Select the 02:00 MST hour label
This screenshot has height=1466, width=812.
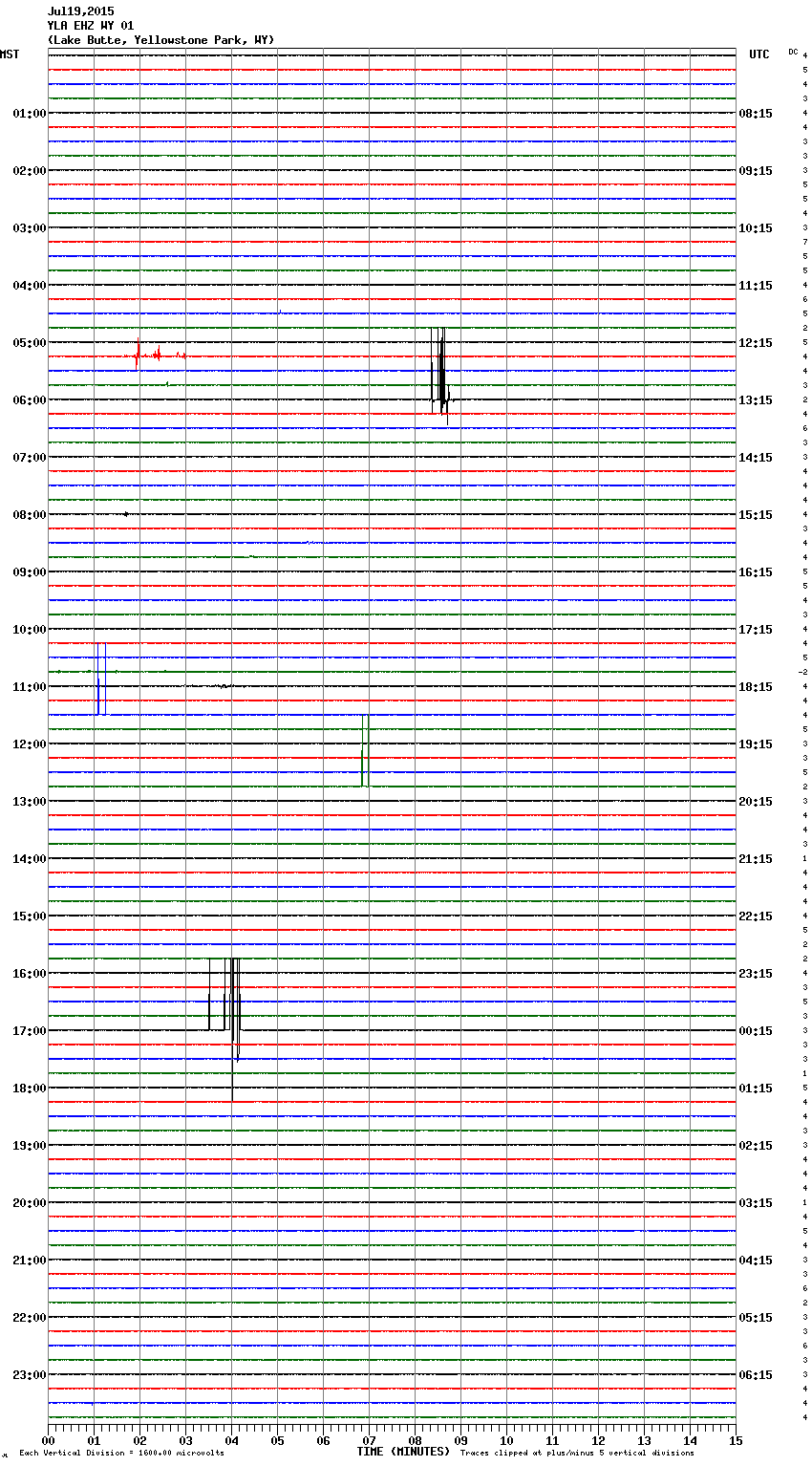click(x=29, y=170)
